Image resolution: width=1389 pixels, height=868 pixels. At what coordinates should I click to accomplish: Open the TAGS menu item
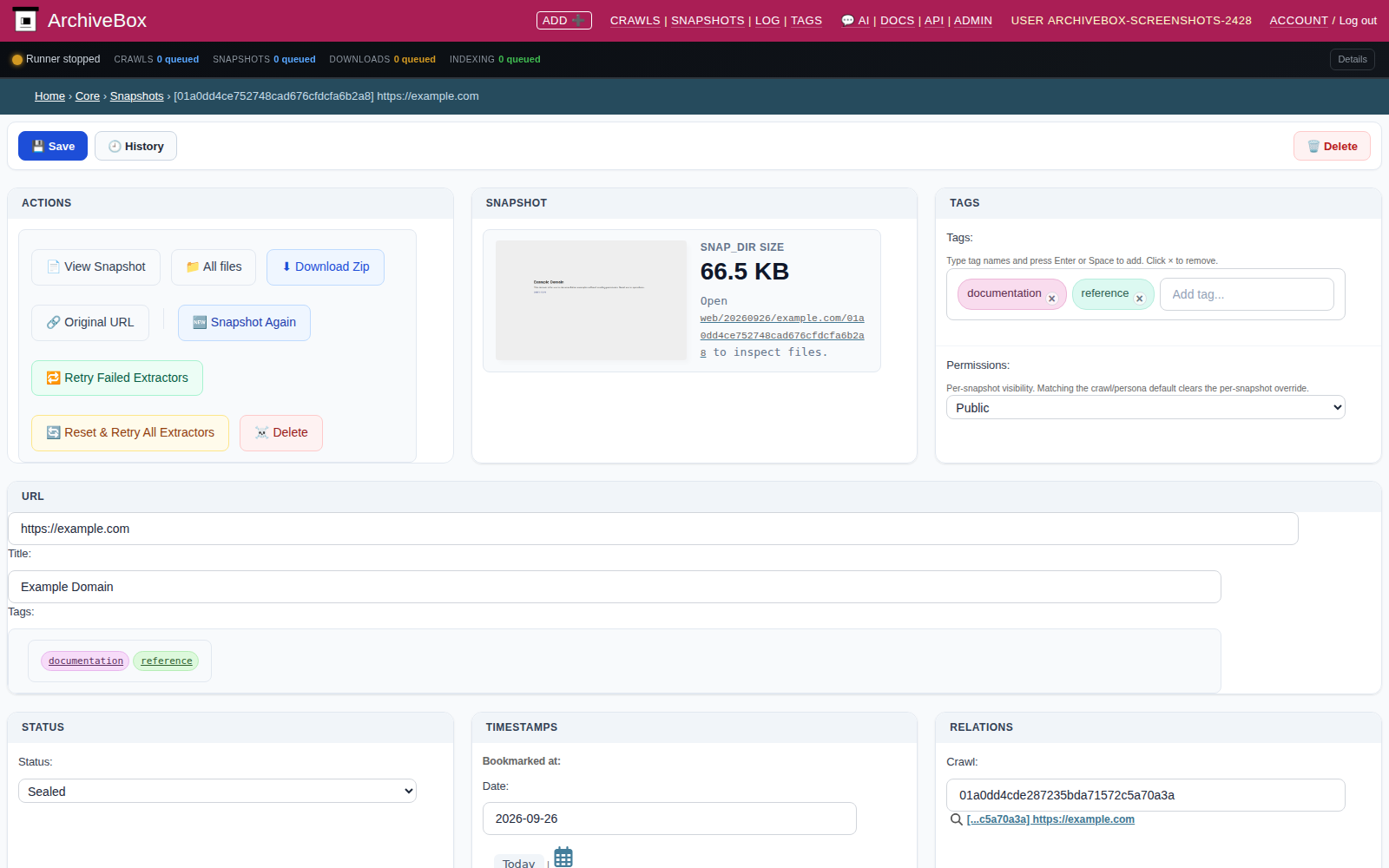pyautogui.click(x=806, y=21)
